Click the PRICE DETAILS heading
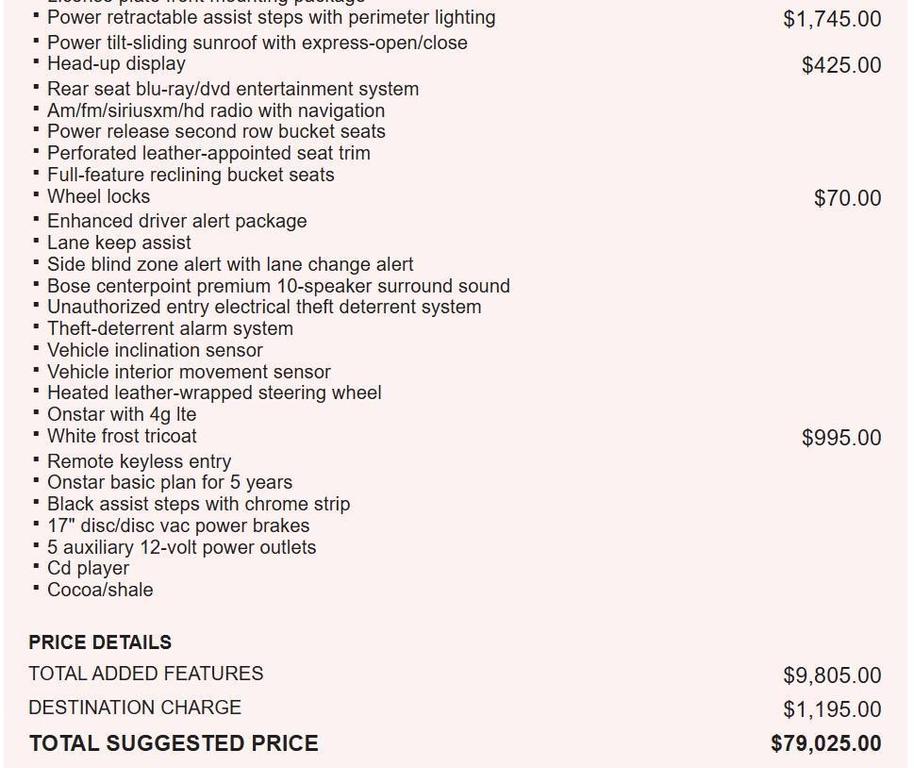The width and height of the screenshot is (914, 768). click(x=100, y=642)
